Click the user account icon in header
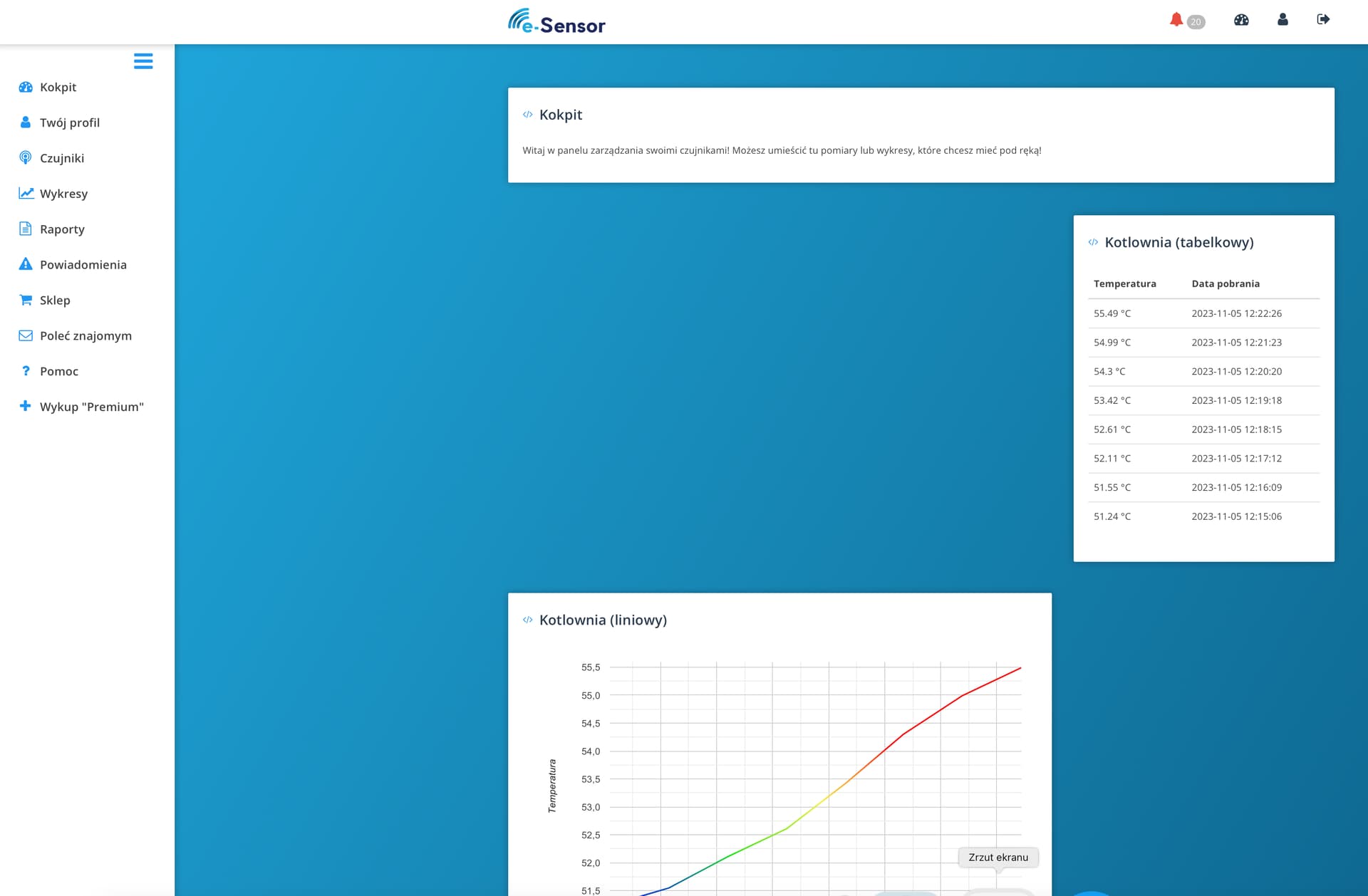The width and height of the screenshot is (1368, 896). (x=1282, y=20)
